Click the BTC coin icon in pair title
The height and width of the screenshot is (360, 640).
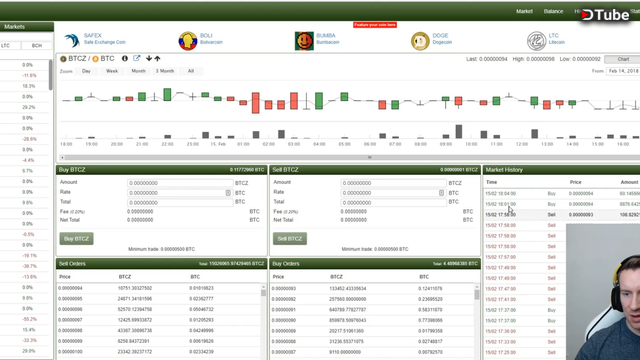coord(96,59)
